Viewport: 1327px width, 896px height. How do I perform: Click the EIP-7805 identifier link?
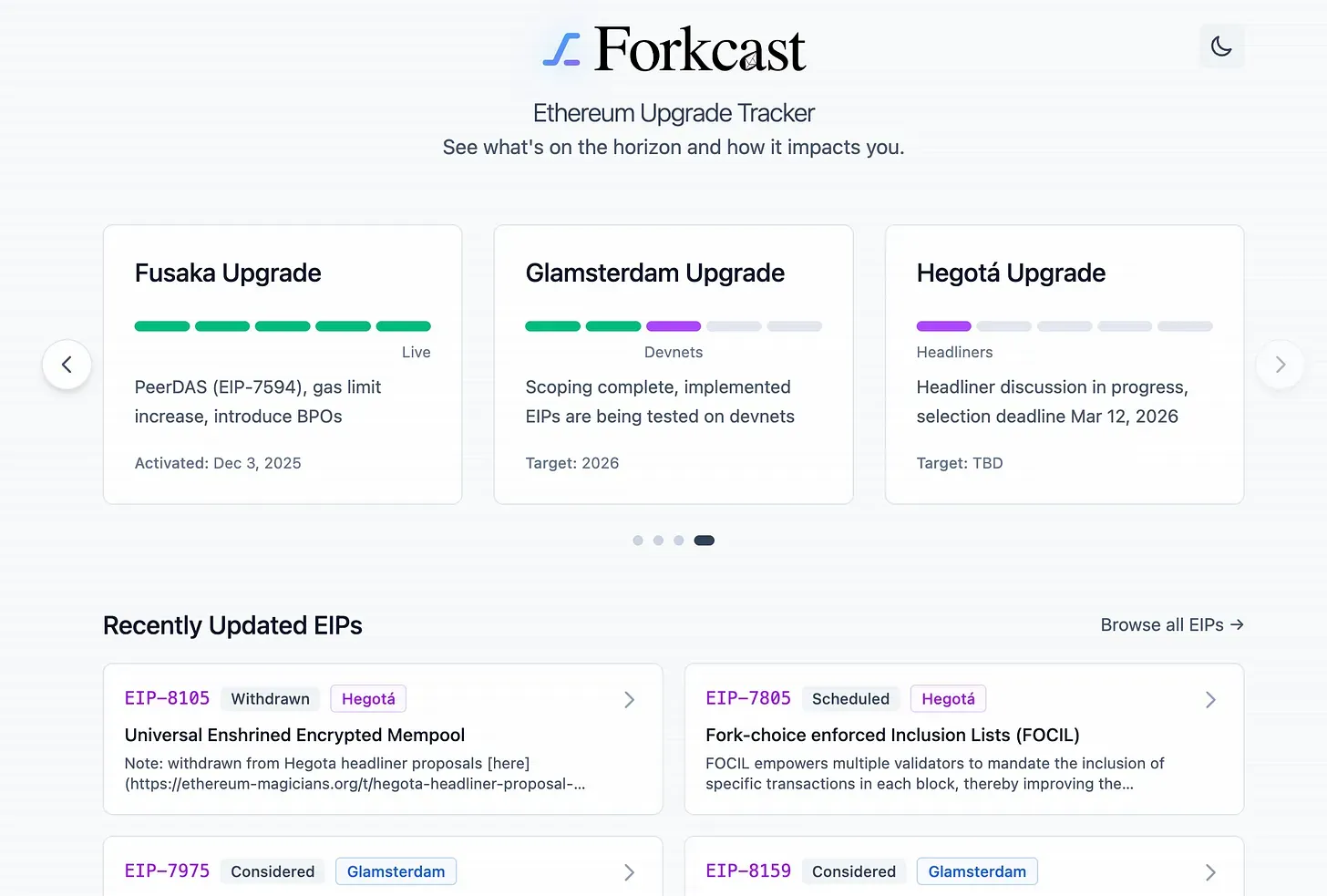[748, 698]
